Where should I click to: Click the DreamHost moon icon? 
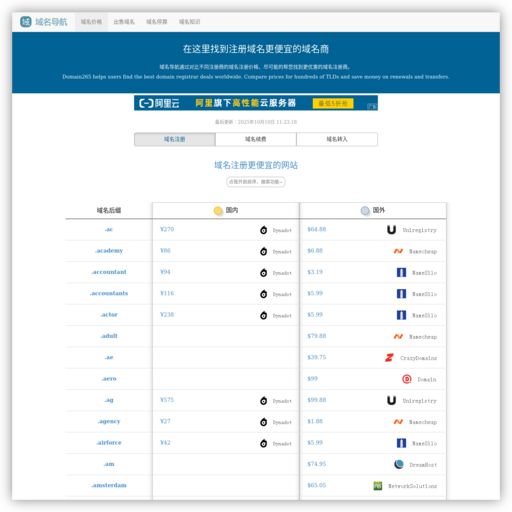click(399, 464)
